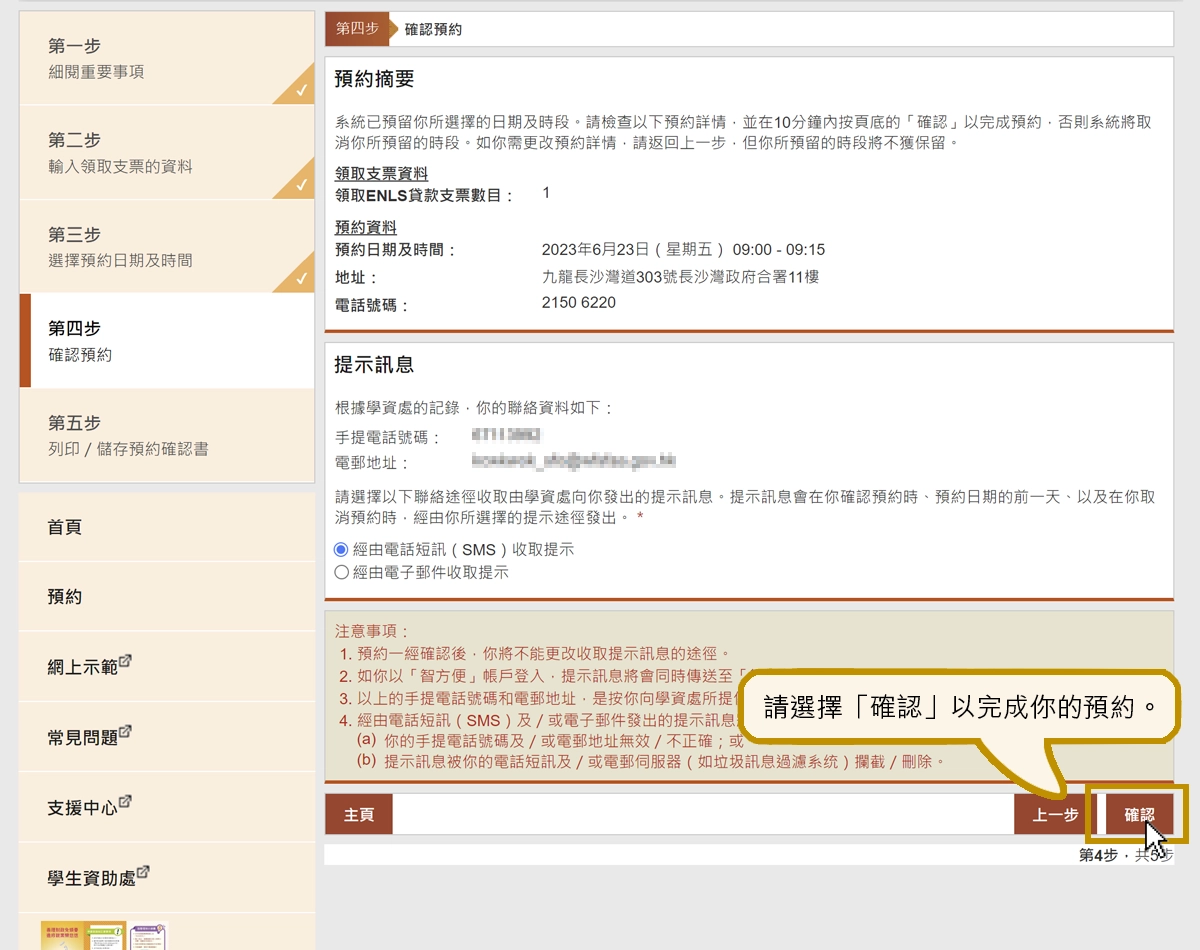Click the 主頁 button

coord(358,814)
